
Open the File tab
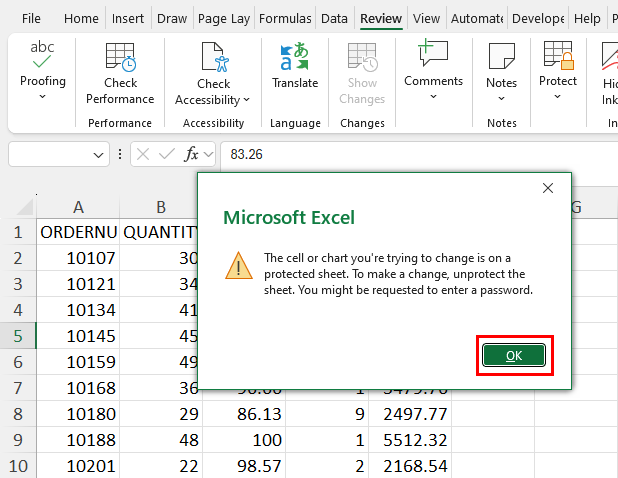click(x=31, y=19)
